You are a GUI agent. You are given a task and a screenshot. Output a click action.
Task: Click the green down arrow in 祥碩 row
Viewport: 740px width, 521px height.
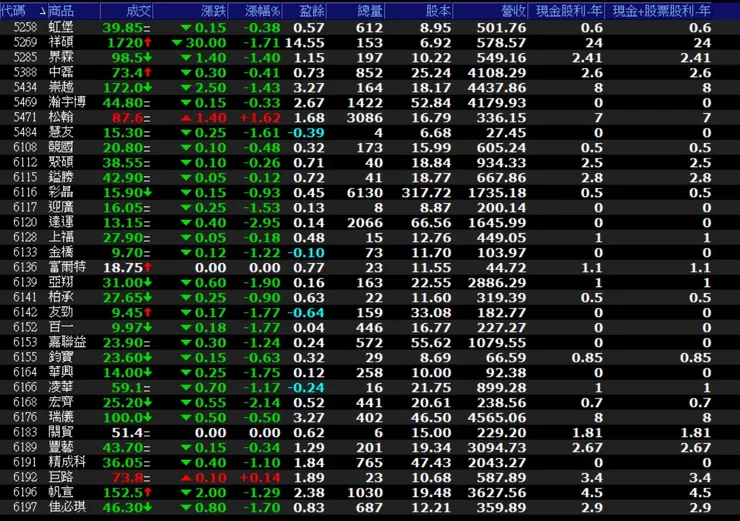point(177,43)
